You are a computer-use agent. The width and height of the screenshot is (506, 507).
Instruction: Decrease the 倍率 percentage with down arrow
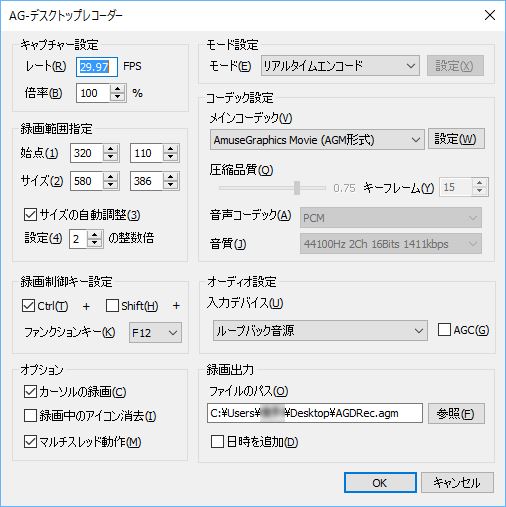pos(117,97)
